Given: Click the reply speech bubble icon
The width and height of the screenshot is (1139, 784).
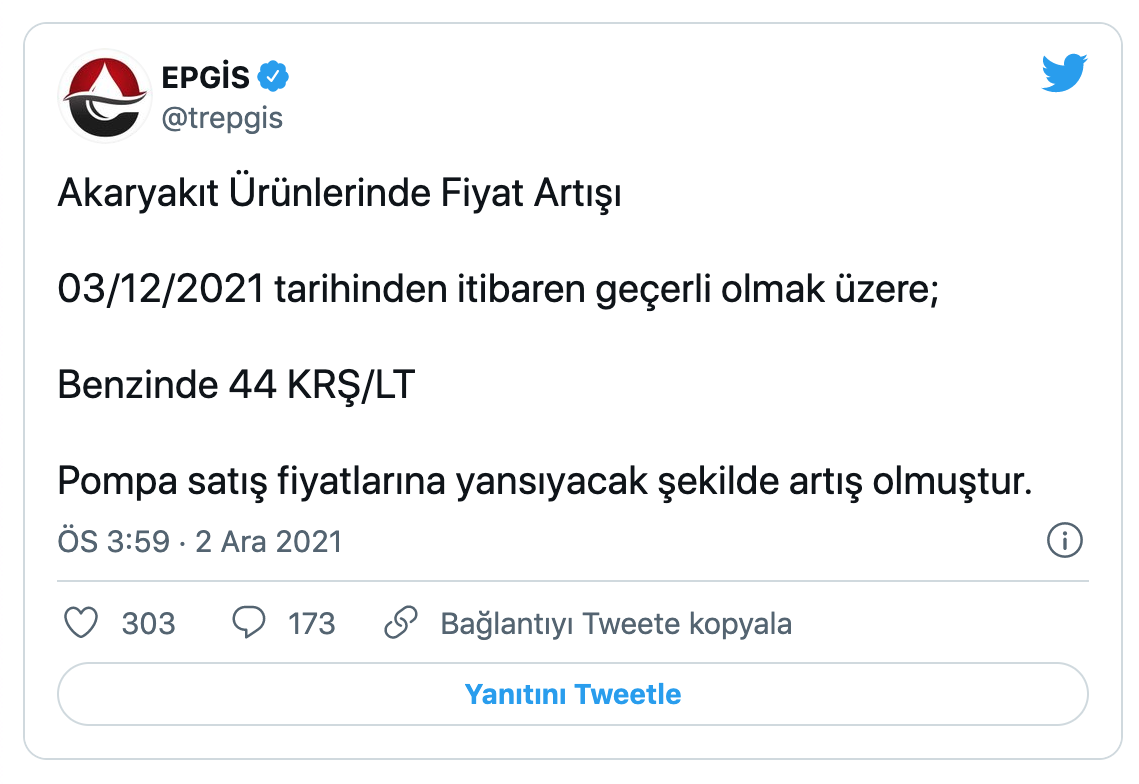Looking at the screenshot, I should pyautogui.click(x=248, y=623).
